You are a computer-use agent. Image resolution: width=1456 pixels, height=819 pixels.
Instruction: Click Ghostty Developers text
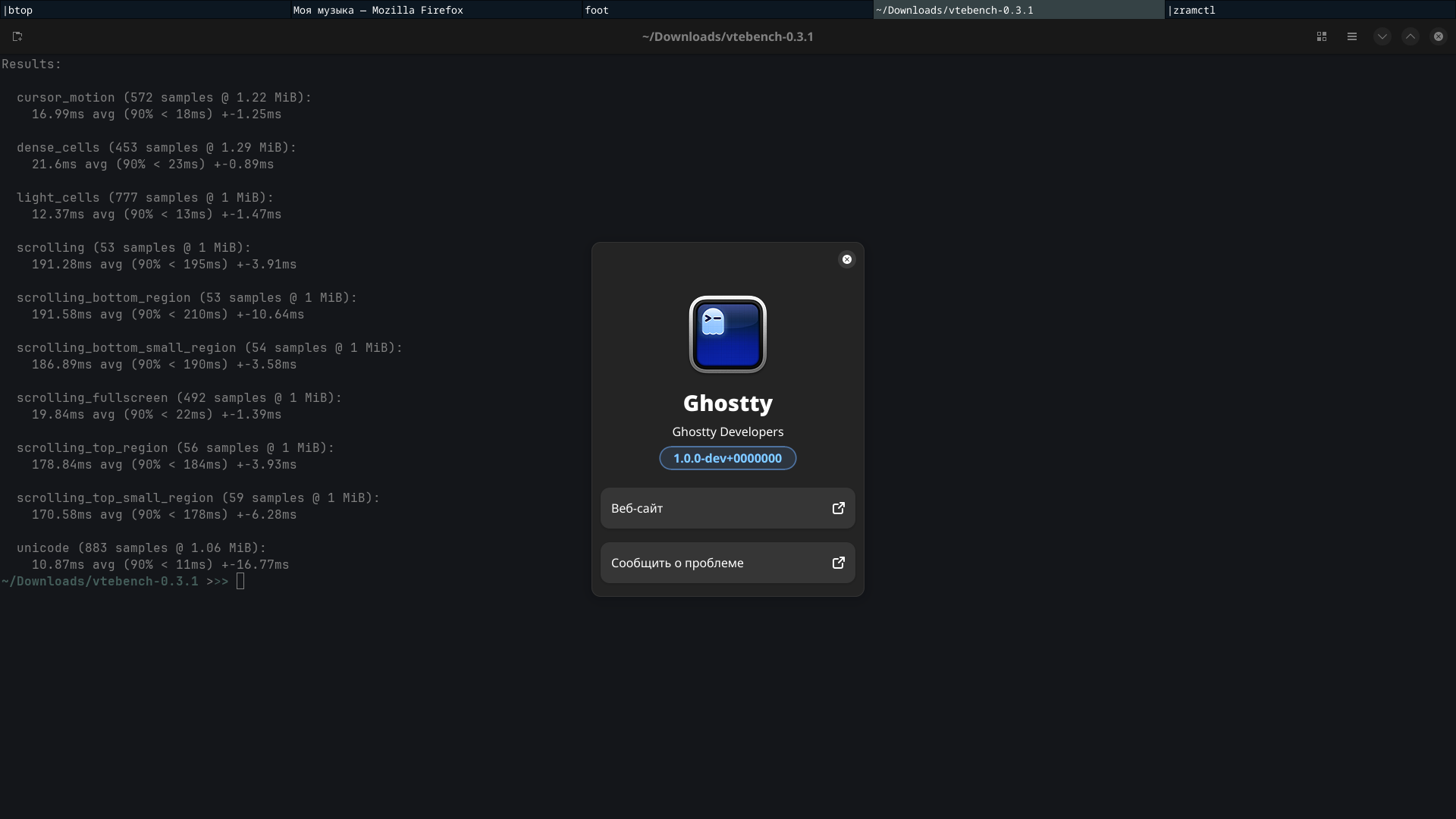[x=728, y=431]
